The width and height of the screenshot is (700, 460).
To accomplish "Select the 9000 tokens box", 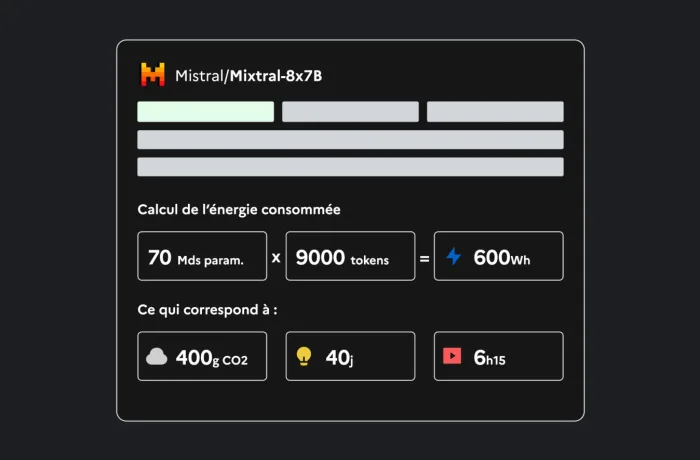I will coord(350,256).
